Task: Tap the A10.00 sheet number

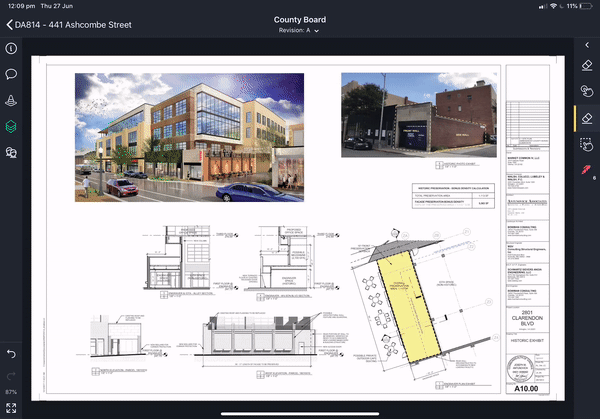Action: tap(526, 388)
